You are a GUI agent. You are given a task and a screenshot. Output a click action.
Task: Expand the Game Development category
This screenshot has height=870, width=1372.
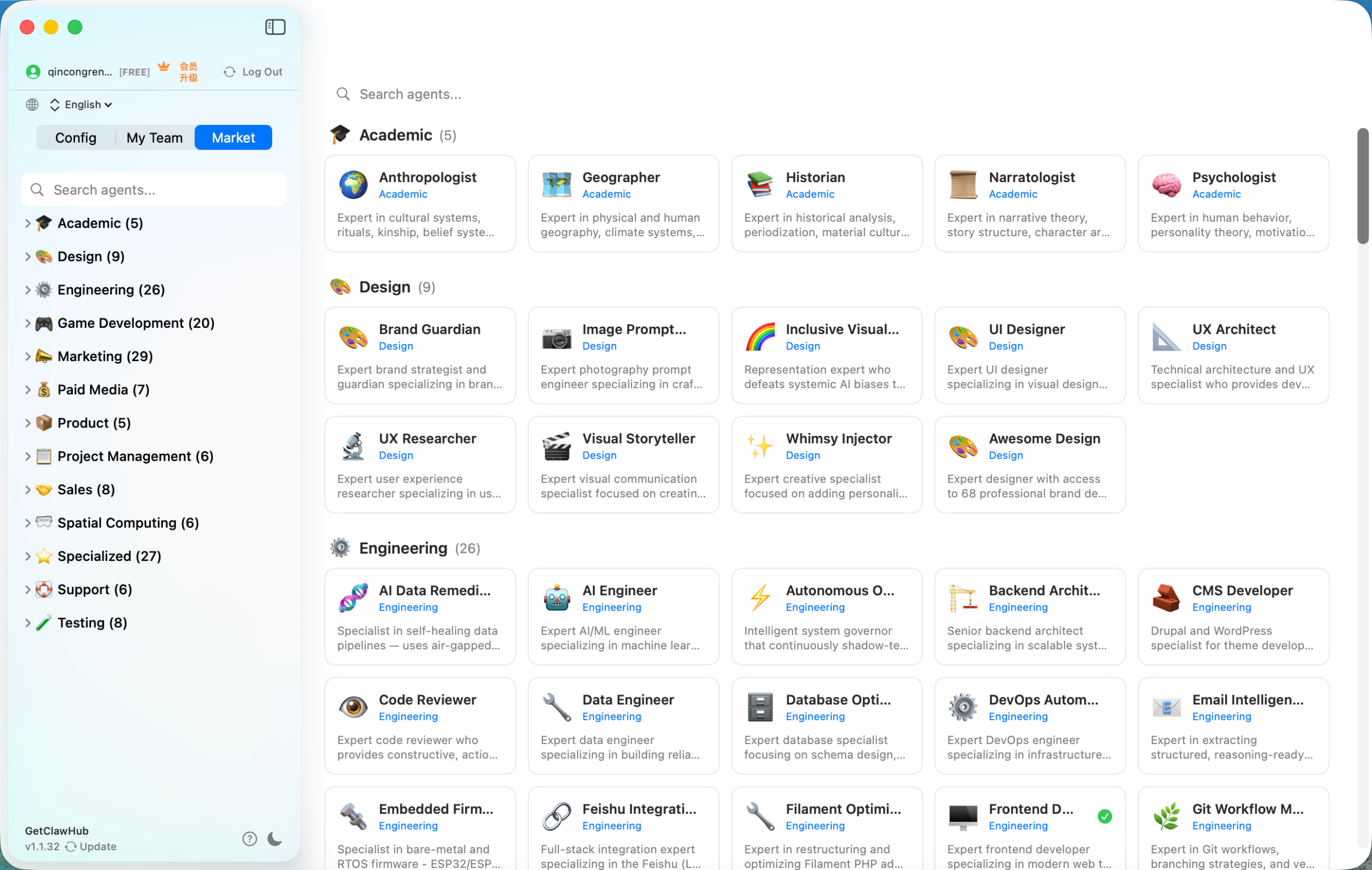27,323
